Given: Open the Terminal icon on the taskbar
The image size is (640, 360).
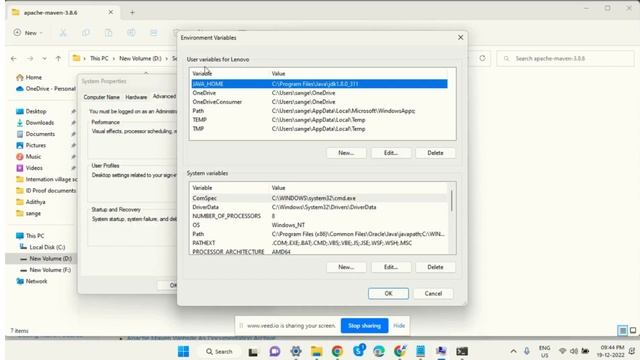Looking at the screenshot, I should pos(462,351).
